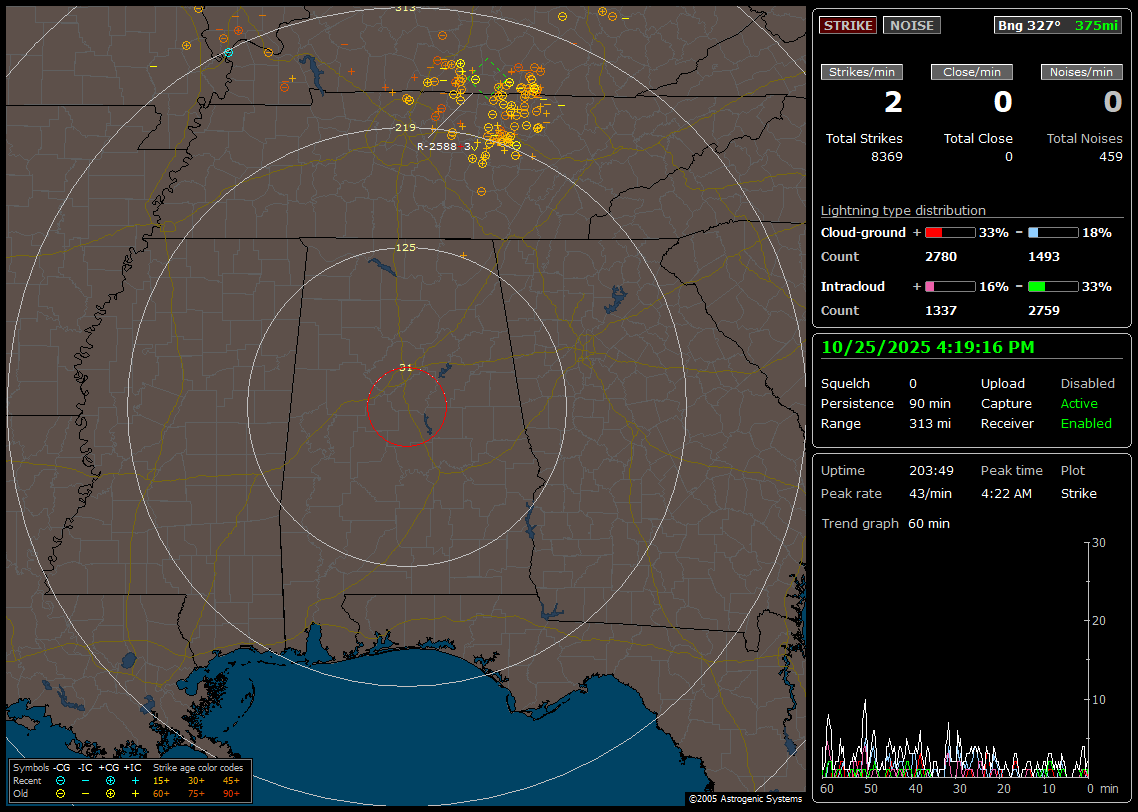The height and width of the screenshot is (812, 1138).
Task: Click the Capture Active status
Action: [1079, 403]
